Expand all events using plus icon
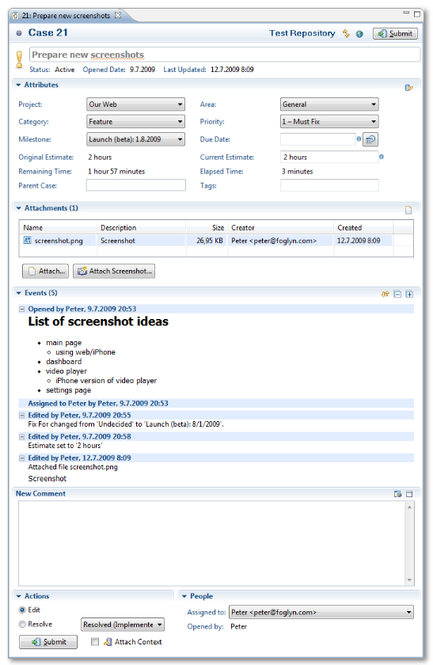433x665 pixels. [409, 294]
